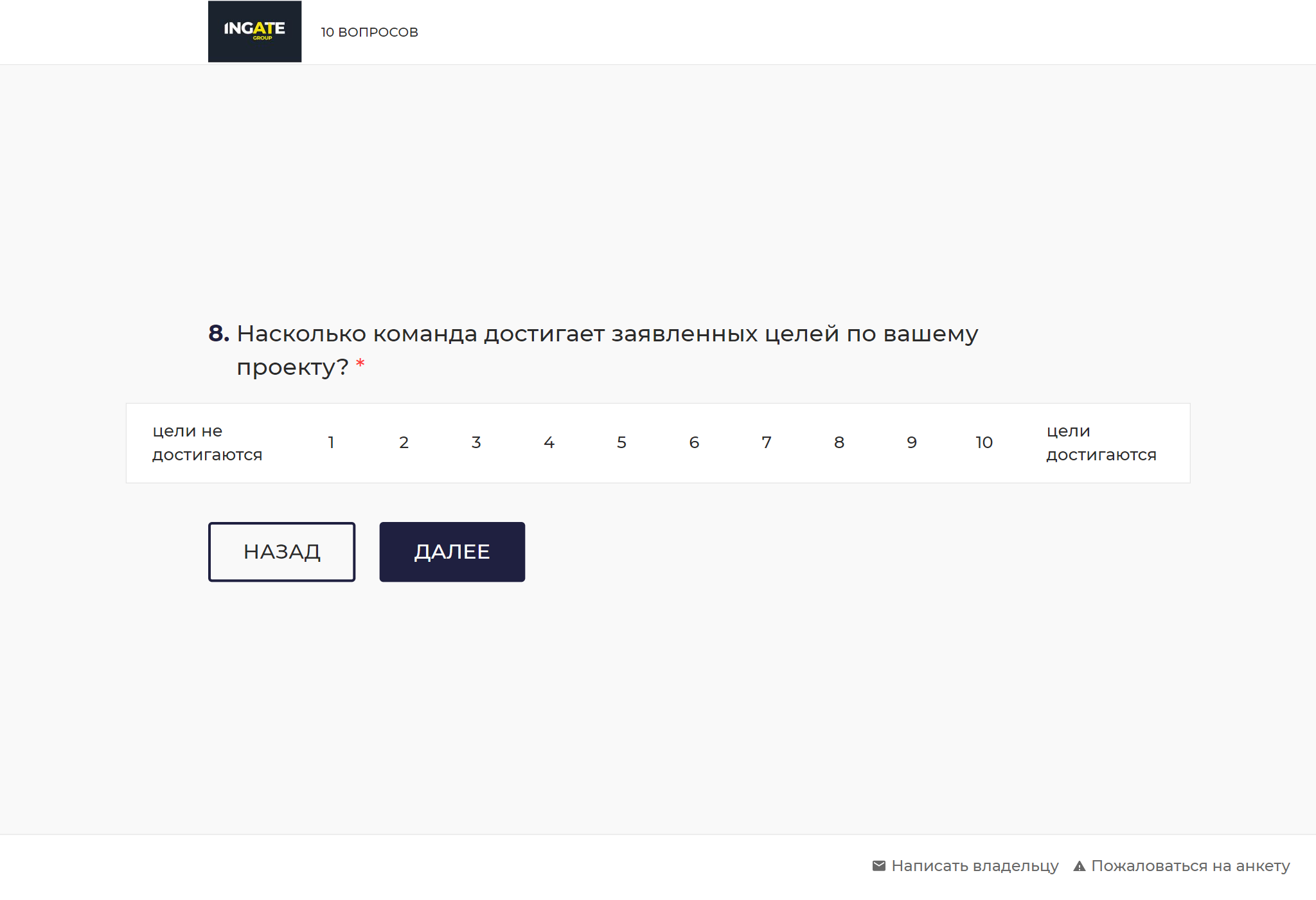The width and height of the screenshot is (1316, 900).
Task: Click the ДАЛЕЕ button
Action: click(x=452, y=551)
